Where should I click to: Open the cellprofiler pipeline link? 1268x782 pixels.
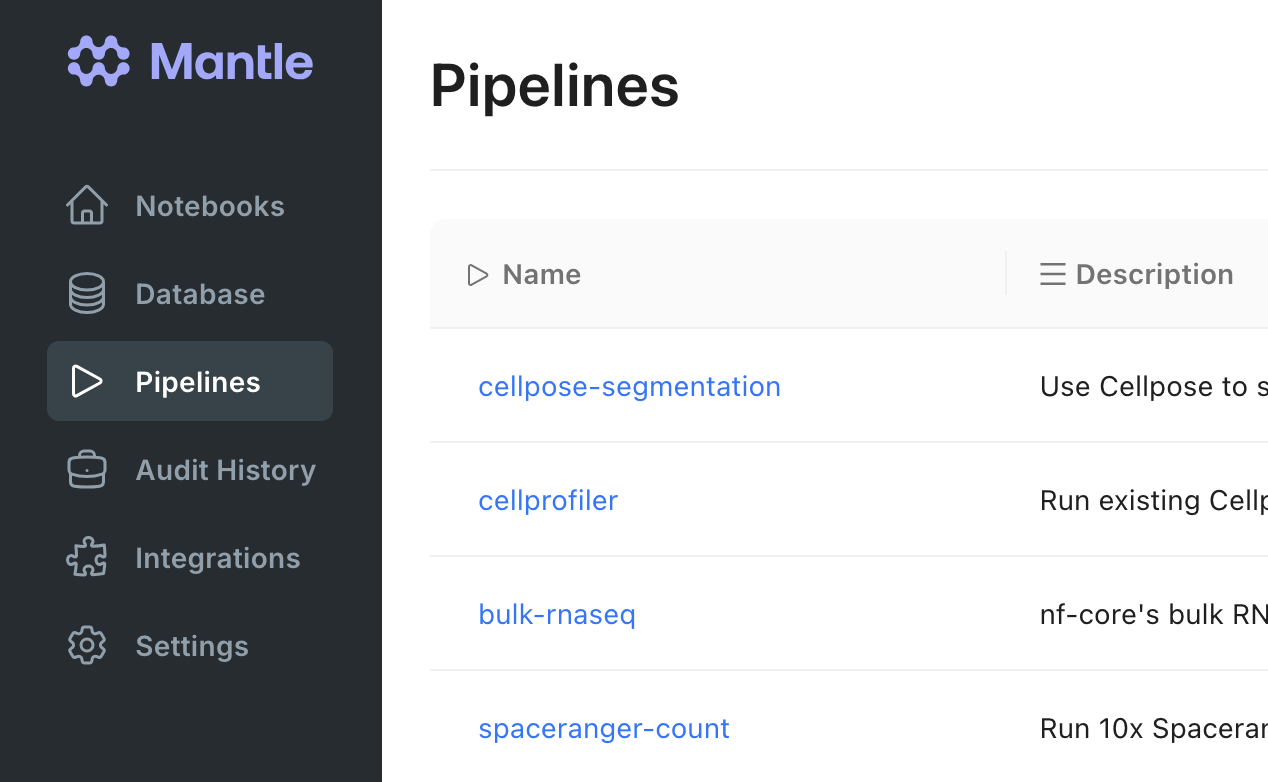point(548,500)
